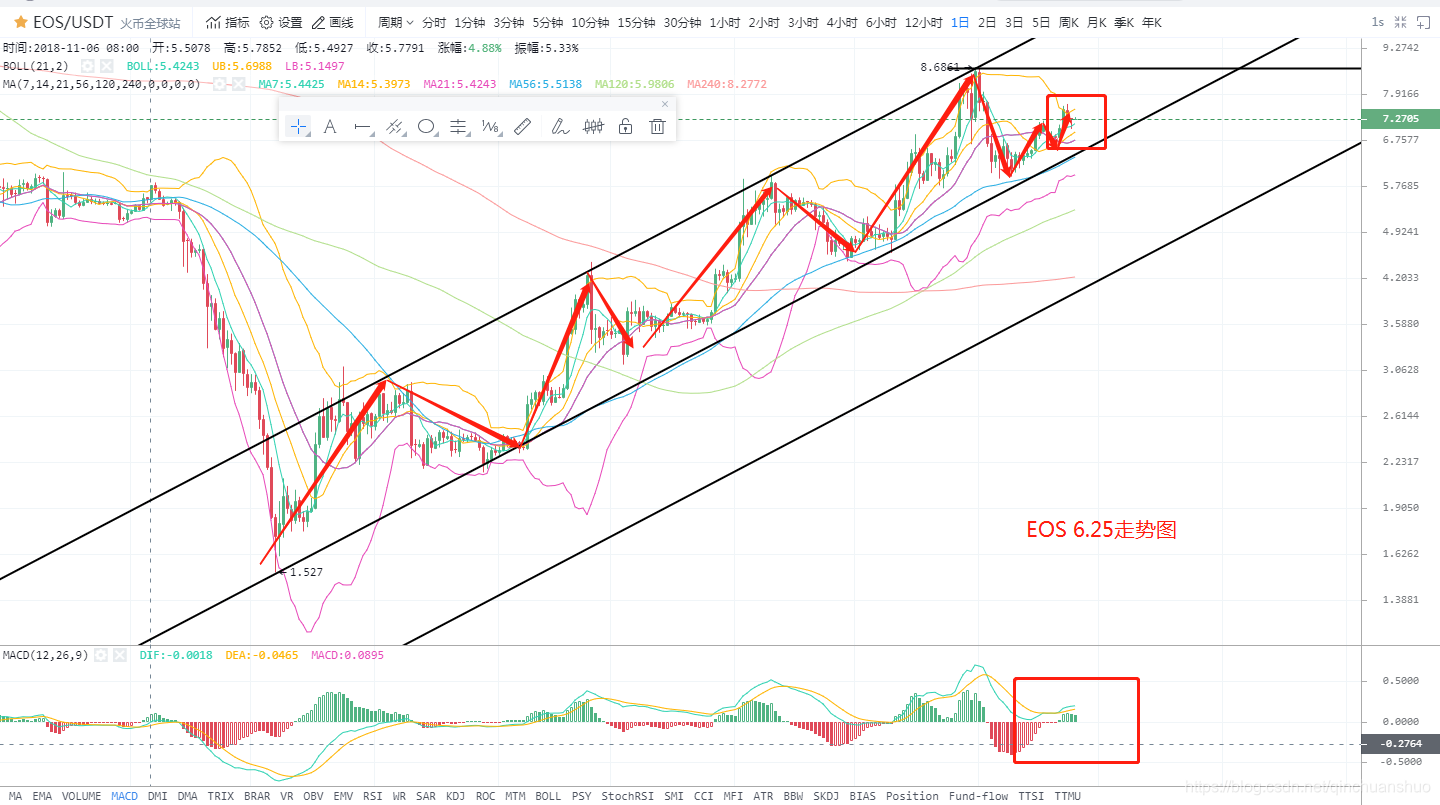Viewport: 1440px width, 805px height.
Task: Toggle the lock drawings icon
Action: coord(625,126)
